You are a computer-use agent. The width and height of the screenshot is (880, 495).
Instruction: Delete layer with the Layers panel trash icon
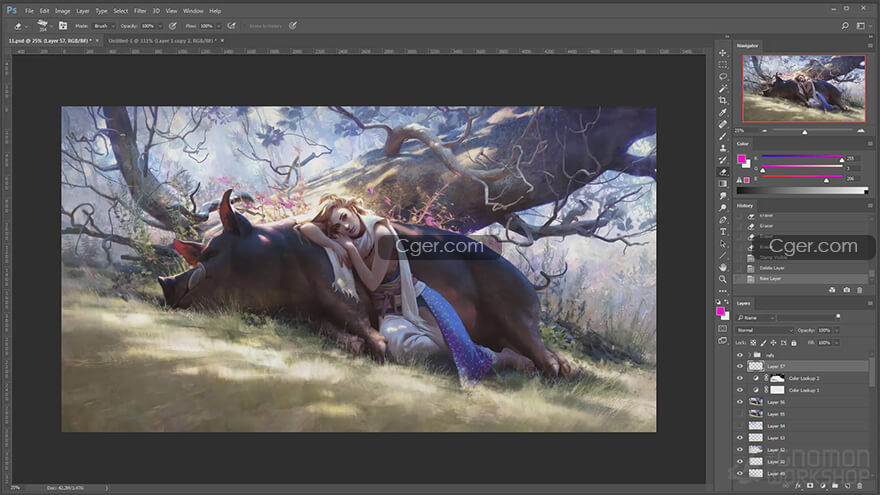pos(859,485)
